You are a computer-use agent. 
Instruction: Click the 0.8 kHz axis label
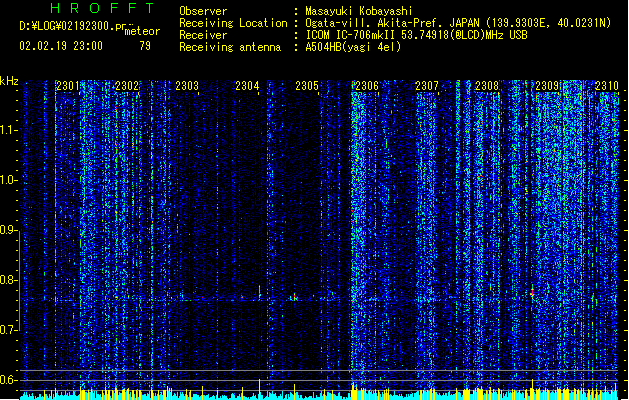point(8,280)
